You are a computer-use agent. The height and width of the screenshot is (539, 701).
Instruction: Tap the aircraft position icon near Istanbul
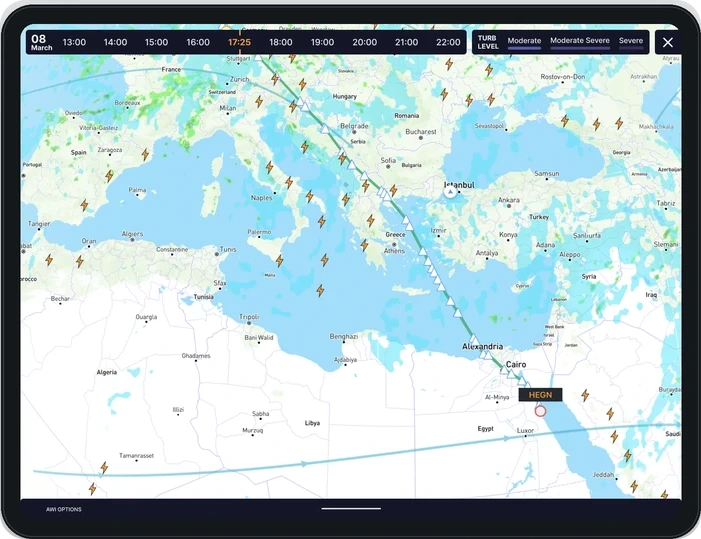(450, 192)
